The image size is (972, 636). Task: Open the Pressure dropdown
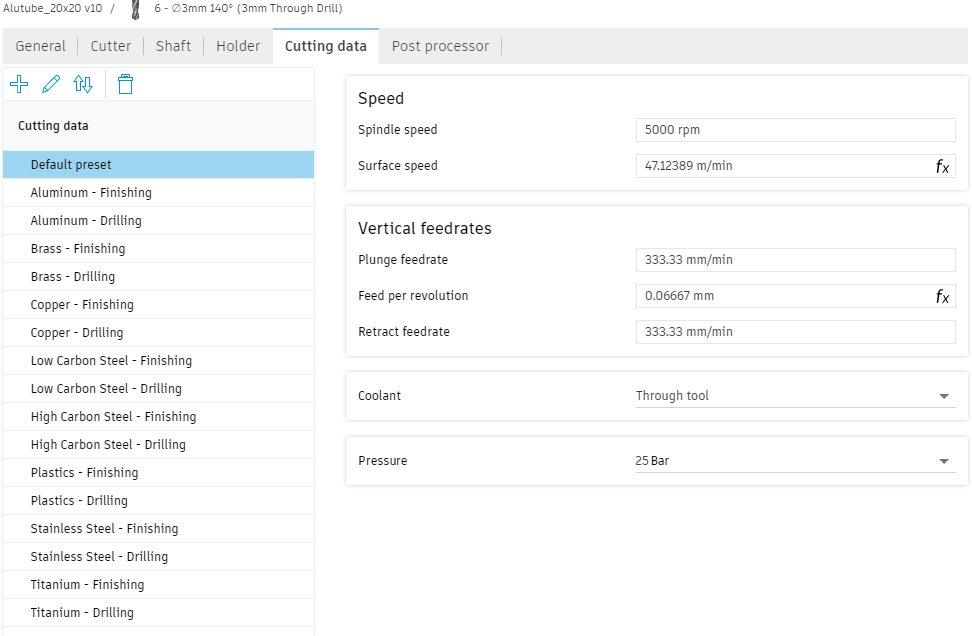[x=795, y=461]
